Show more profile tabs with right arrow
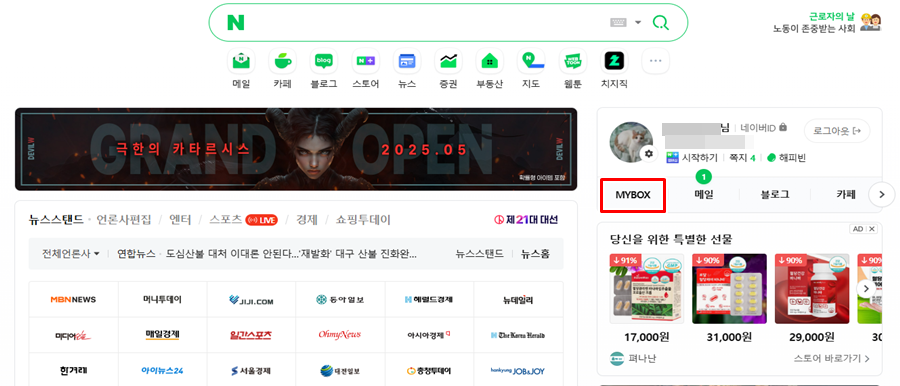The width and height of the screenshot is (900, 386). click(882, 195)
